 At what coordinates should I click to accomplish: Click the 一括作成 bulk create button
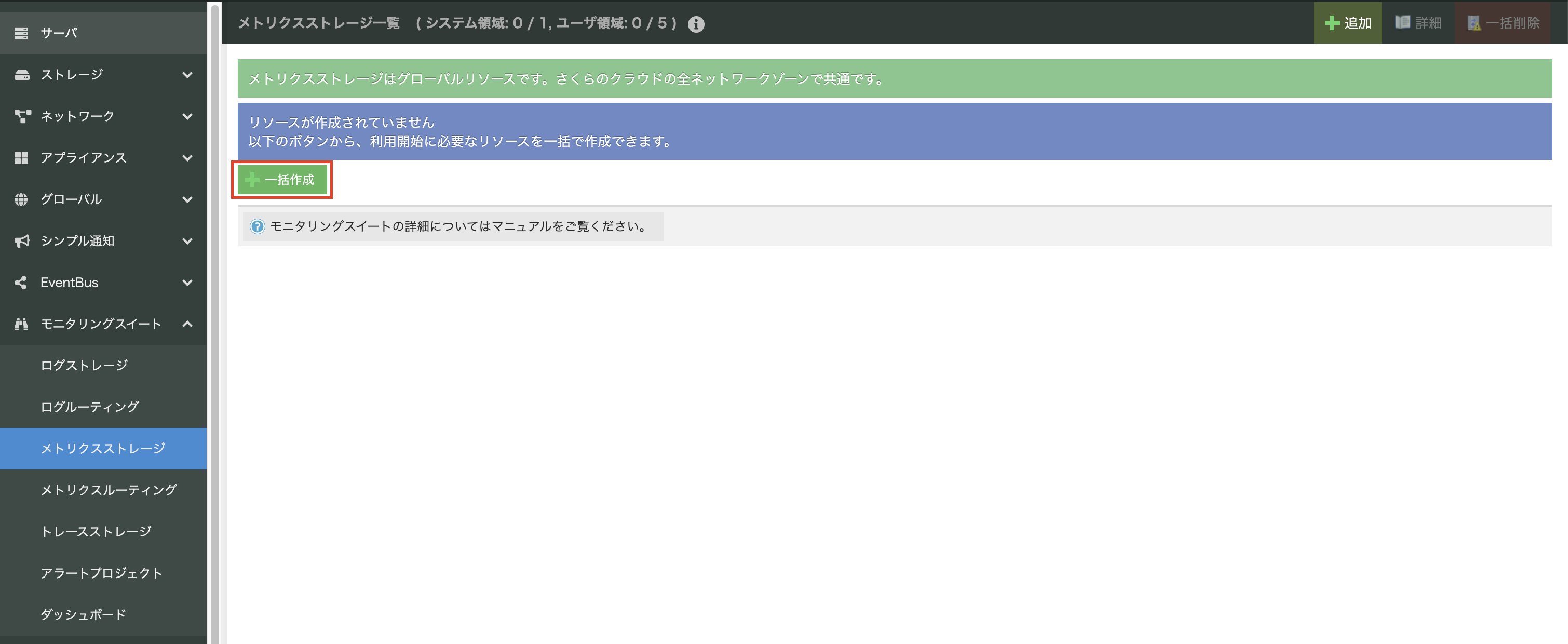[282, 180]
